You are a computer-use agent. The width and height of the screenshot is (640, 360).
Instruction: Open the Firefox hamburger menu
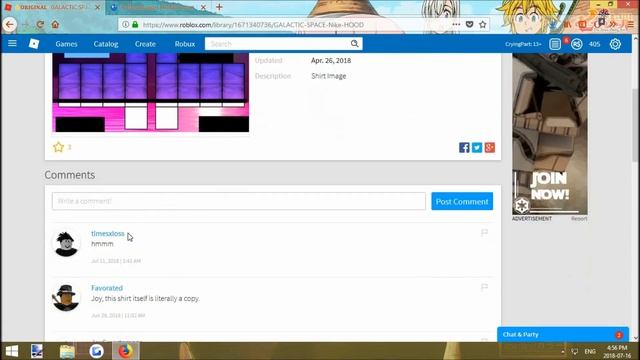[x=630, y=24]
